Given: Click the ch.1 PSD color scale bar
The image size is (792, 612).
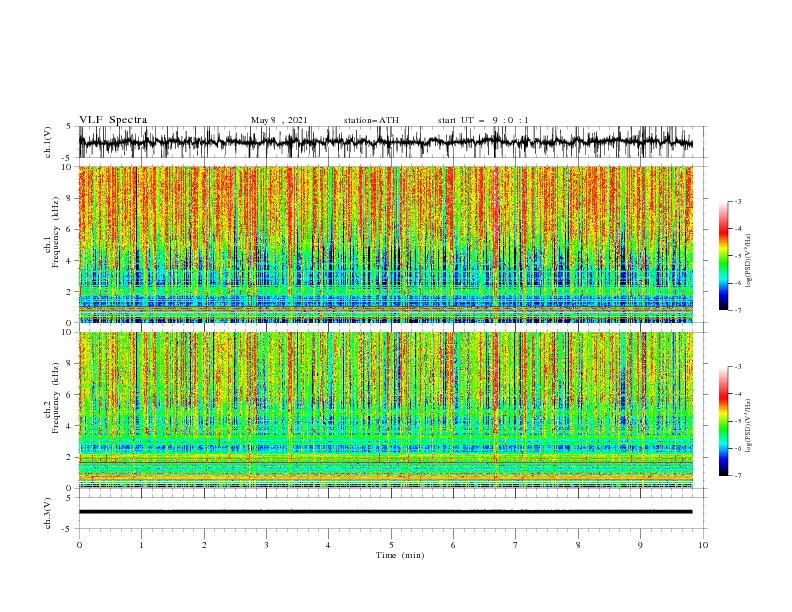Looking at the screenshot, I should (724, 255).
